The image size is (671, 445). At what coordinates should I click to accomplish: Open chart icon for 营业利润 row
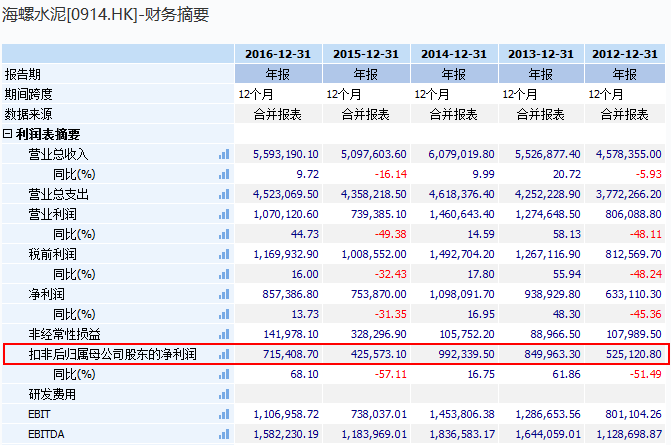point(224,214)
